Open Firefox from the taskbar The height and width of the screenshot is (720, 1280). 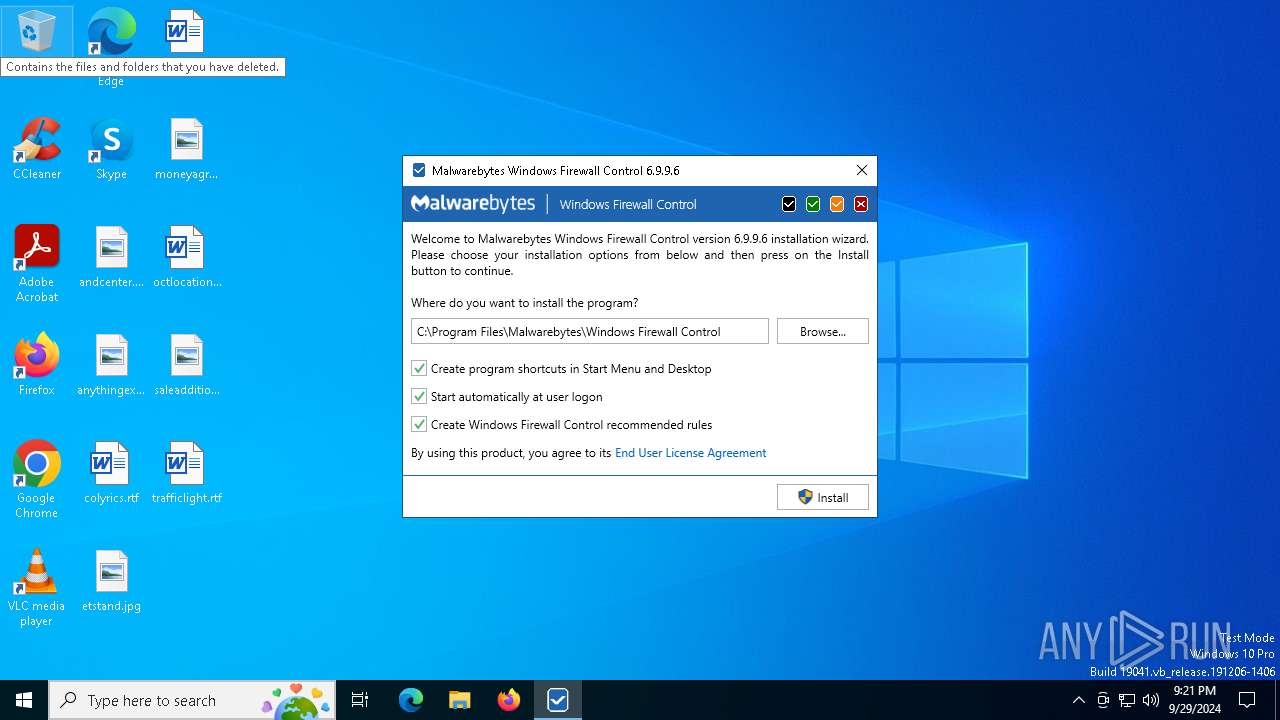pyautogui.click(x=509, y=700)
